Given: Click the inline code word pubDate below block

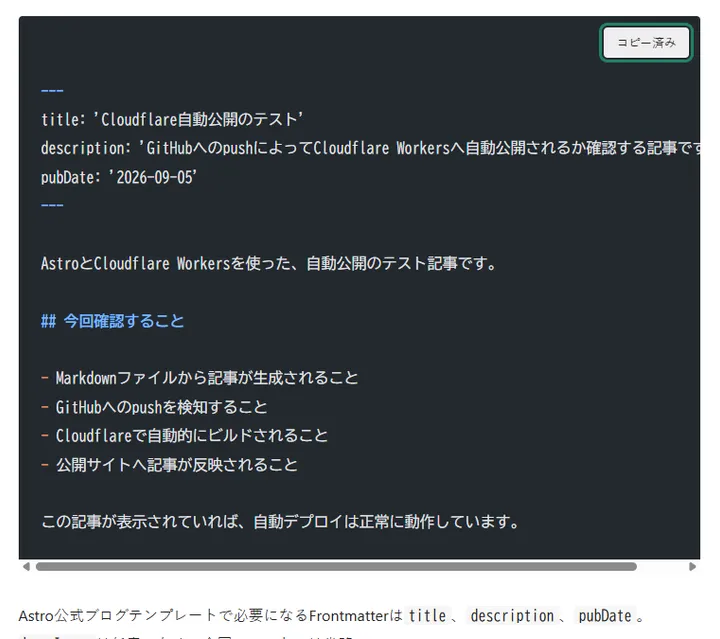Looking at the screenshot, I should pos(605,616).
